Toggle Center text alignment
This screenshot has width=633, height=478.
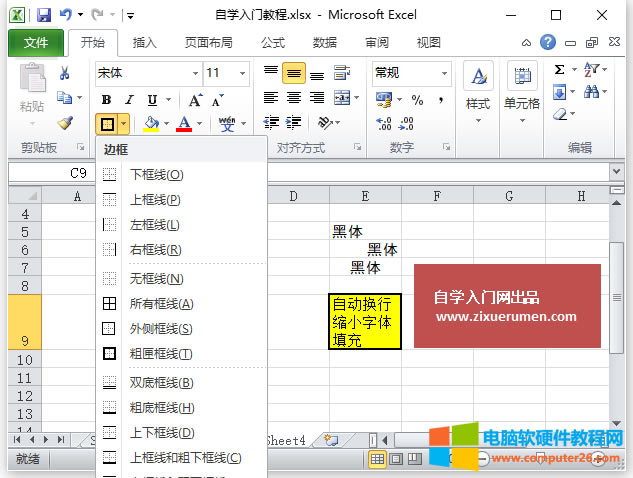point(294,97)
